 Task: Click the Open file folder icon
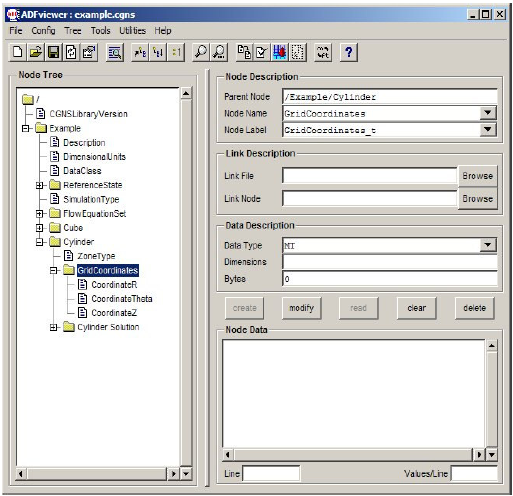35,52
